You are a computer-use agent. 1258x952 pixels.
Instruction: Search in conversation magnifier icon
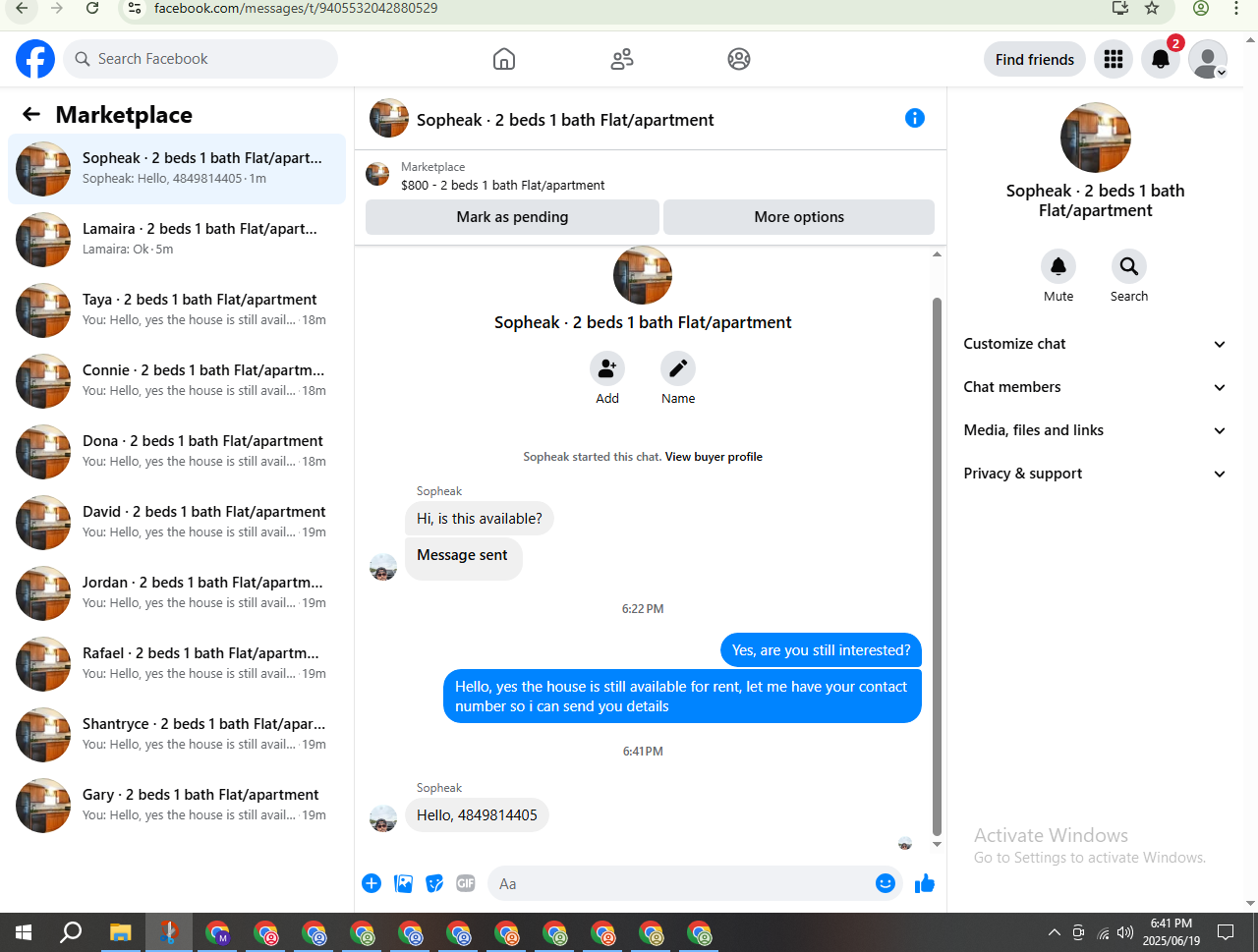coord(1129,266)
